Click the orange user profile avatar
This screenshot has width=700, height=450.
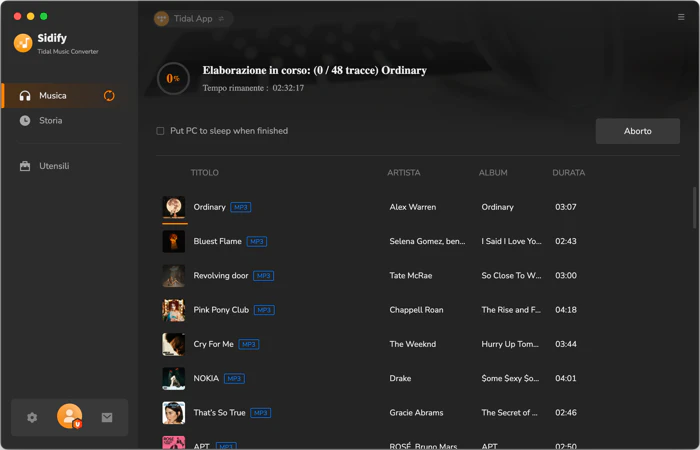(x=69, y=416)
